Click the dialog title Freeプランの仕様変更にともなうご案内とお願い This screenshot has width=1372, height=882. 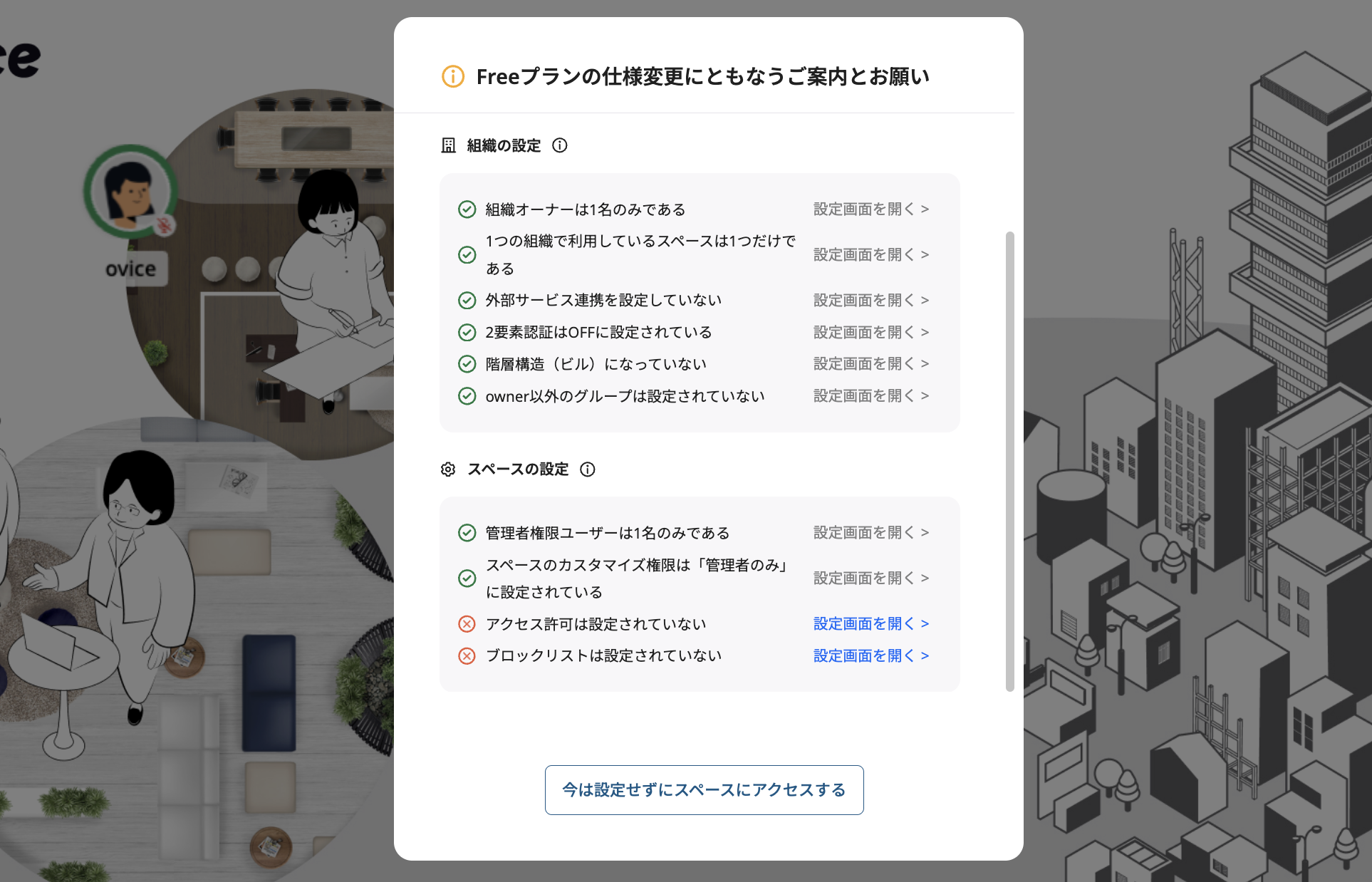(x=702, y=76)
